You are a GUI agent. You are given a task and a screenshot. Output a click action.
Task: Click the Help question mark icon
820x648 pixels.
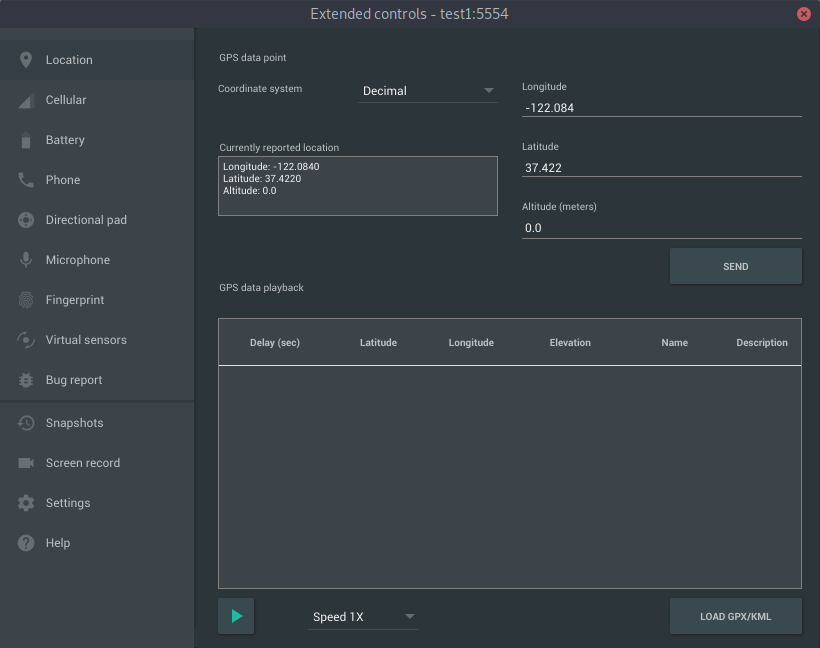pyautogui.click(x=26, y=543)
